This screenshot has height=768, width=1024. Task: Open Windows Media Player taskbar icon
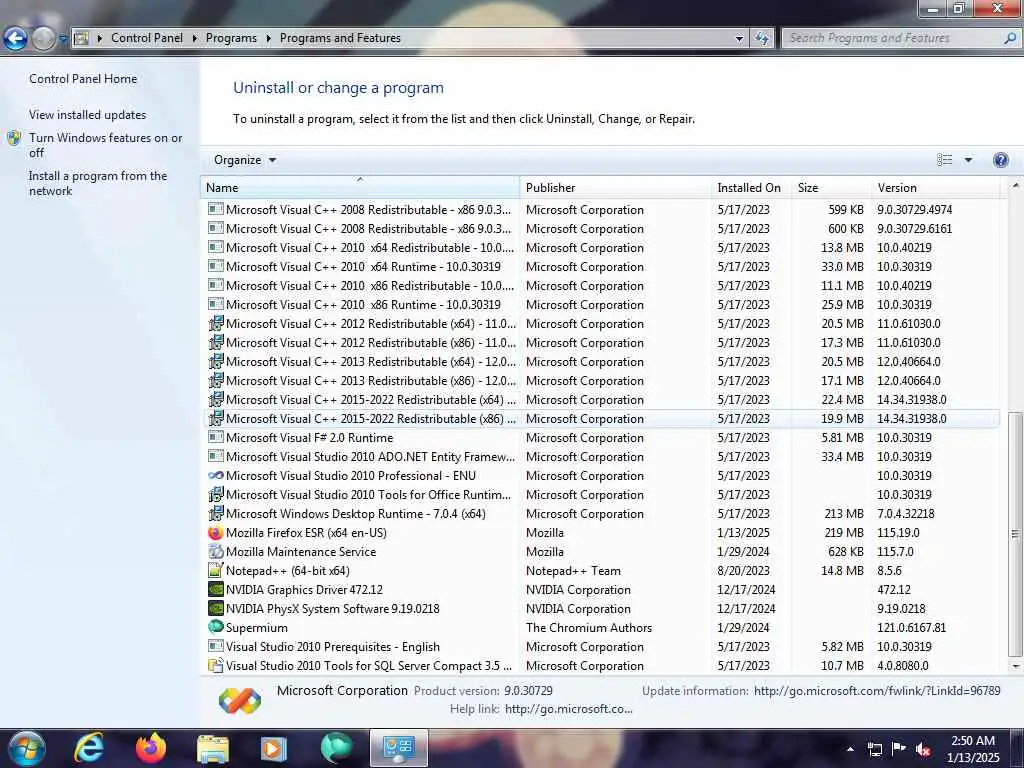click(274, 749)
